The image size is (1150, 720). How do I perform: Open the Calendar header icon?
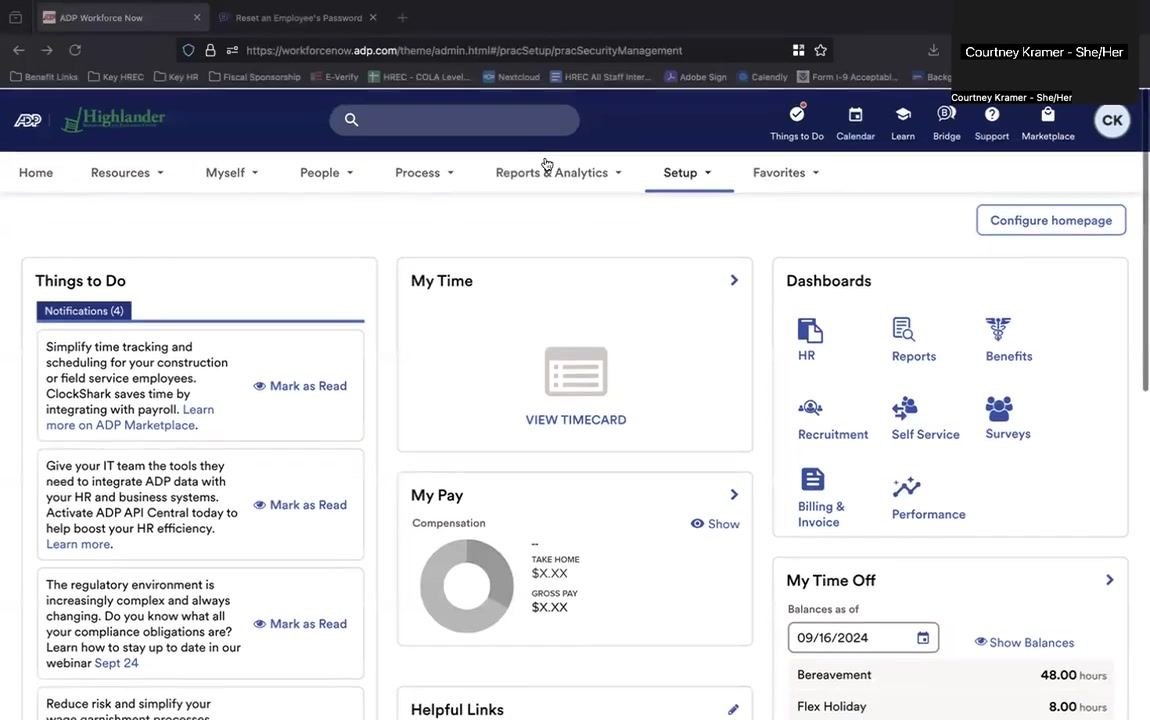pyautogui.click(x=855, y=122)
